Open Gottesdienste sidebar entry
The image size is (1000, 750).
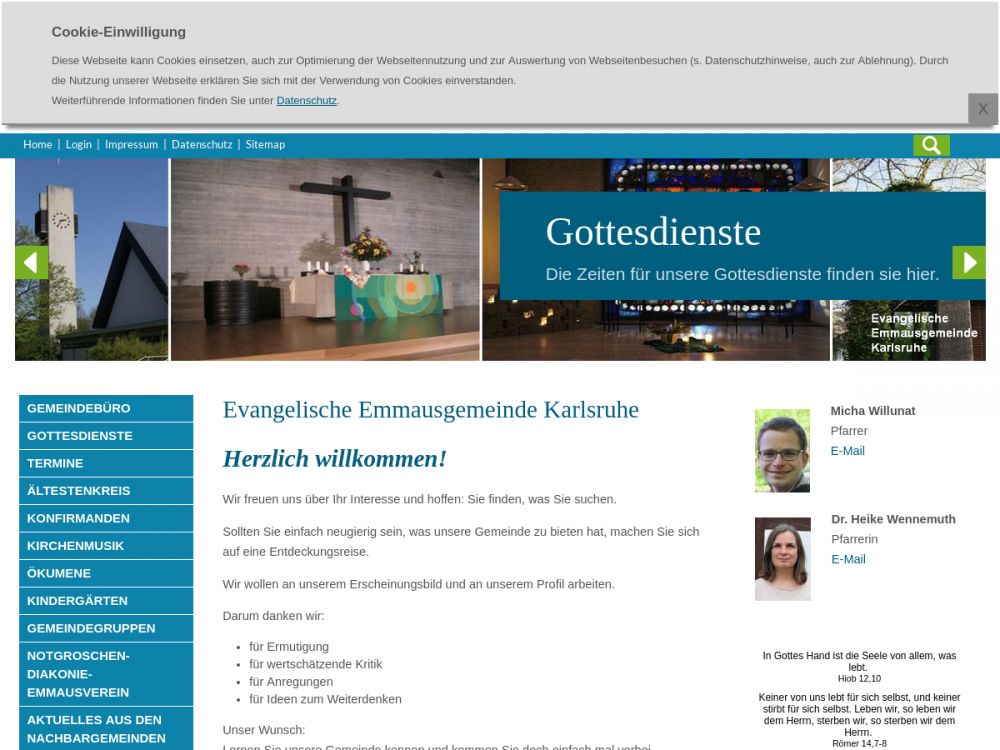tap(80, 436)
